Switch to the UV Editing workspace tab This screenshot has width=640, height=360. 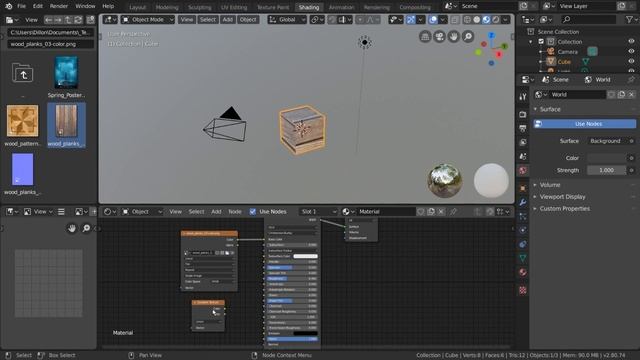(x=234, y=7)
